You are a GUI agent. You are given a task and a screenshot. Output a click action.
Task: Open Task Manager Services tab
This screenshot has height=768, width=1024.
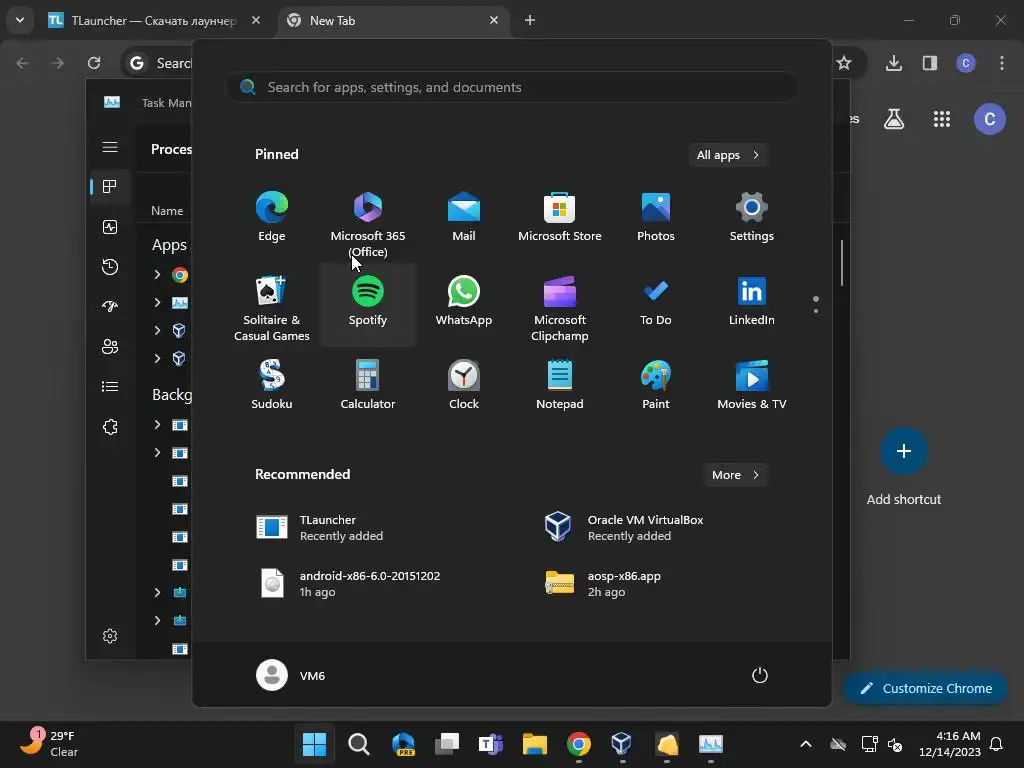coord(110,426)
